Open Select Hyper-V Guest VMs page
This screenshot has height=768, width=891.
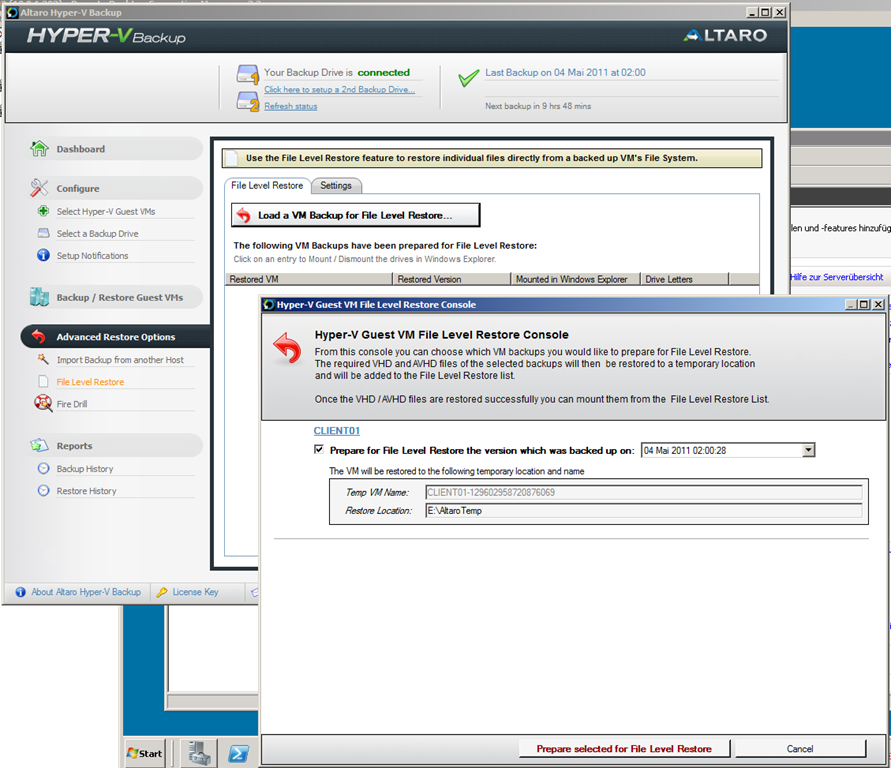(106, 211)
